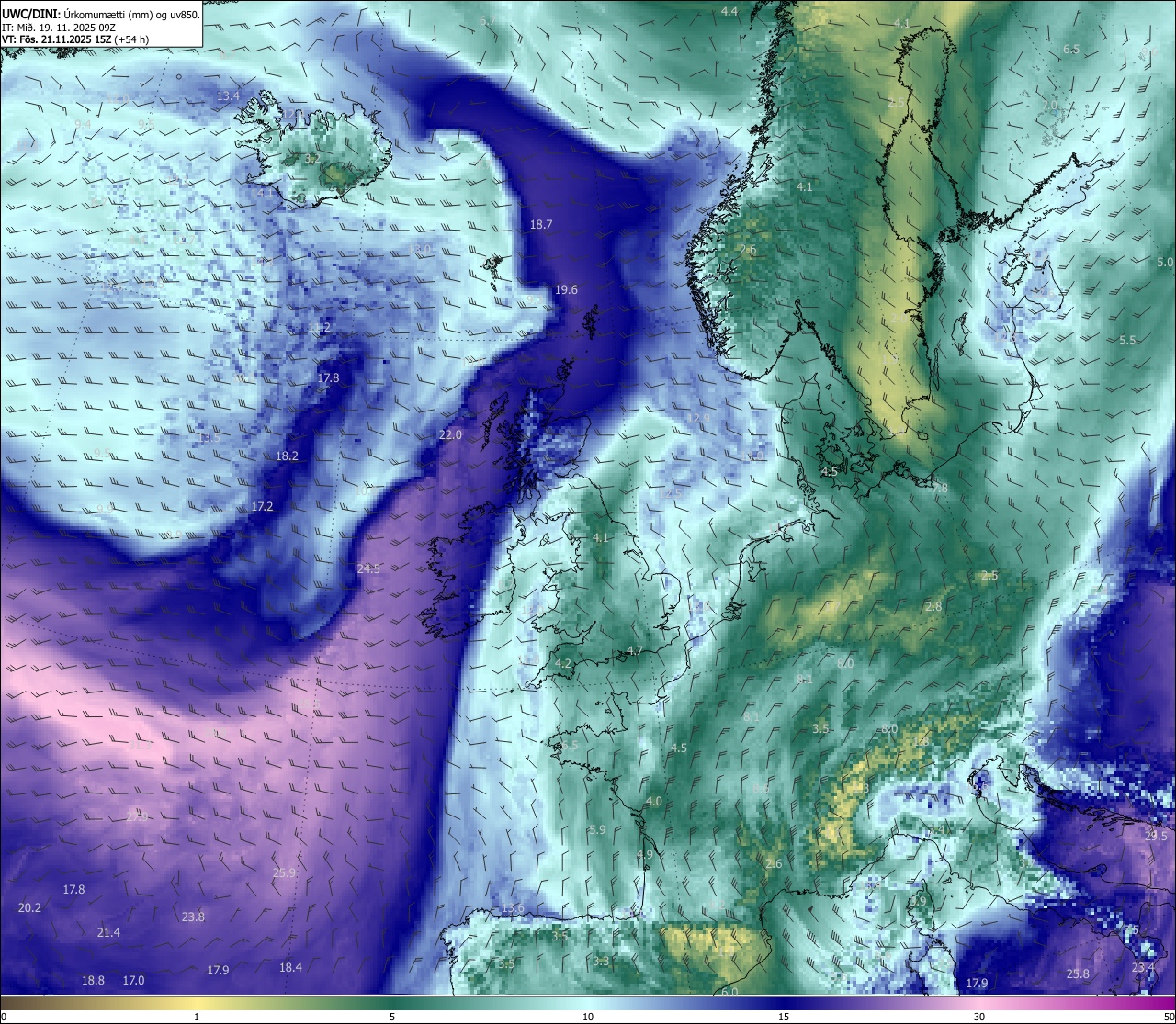Click the 23.4 value label
This screenshot has width=1176, height=1024.
pyautogui.click(x=1143, y=968)
